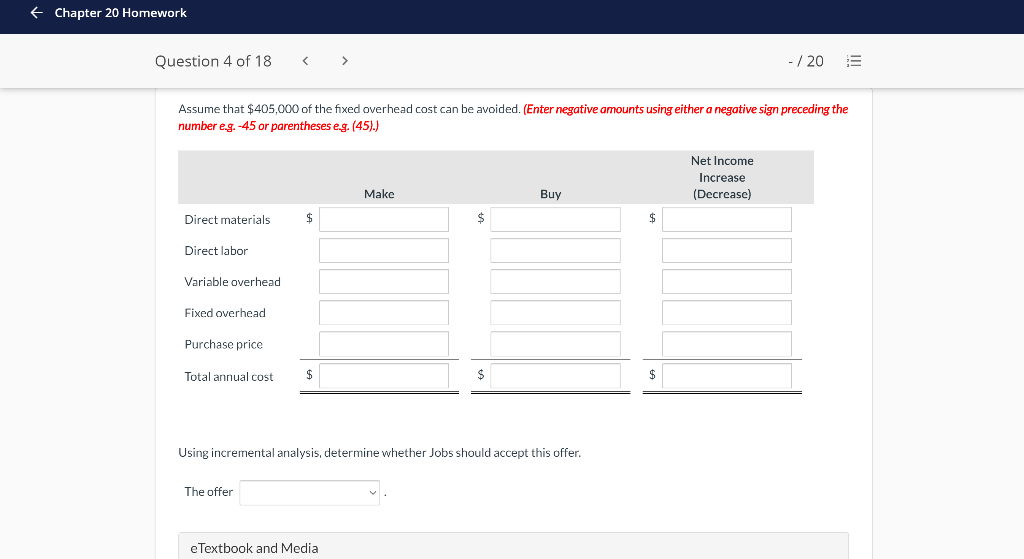Click the Direct materials Make input field
The width and height of the screenshot is (1024, 559).
click(x=384, y=219)
